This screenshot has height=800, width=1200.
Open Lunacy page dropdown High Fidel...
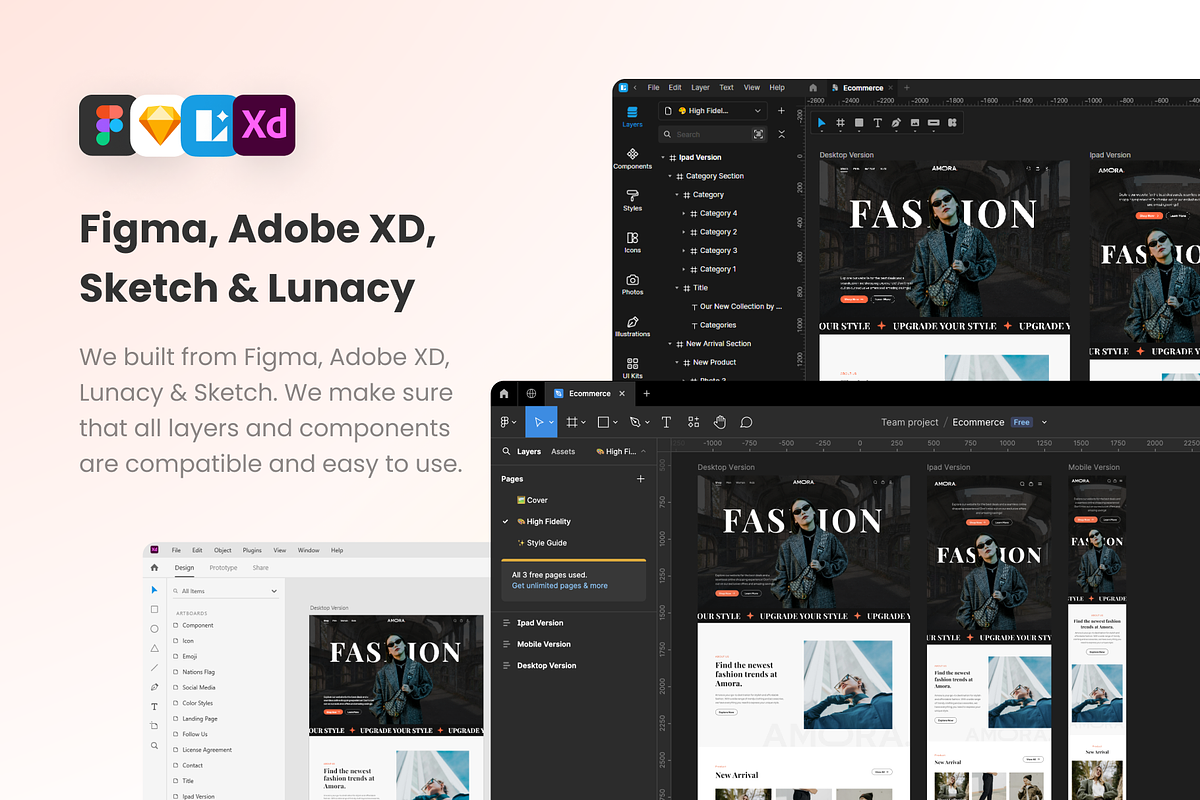[714, 111]
